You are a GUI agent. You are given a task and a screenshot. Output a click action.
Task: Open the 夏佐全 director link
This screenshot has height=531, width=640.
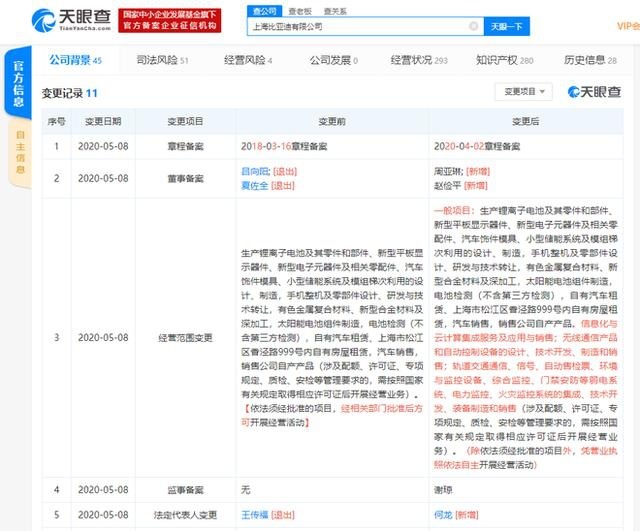[255, 186]
